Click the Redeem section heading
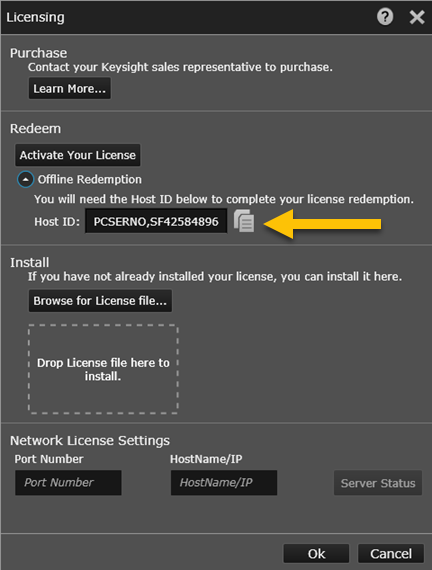The image size is (432, 570). [36, 129]
